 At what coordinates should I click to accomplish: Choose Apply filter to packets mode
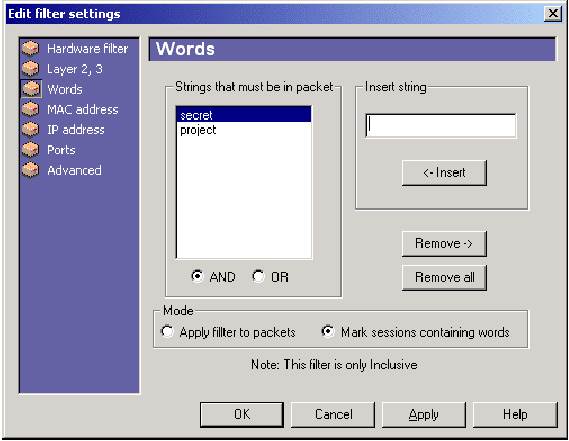pos(167,331)
